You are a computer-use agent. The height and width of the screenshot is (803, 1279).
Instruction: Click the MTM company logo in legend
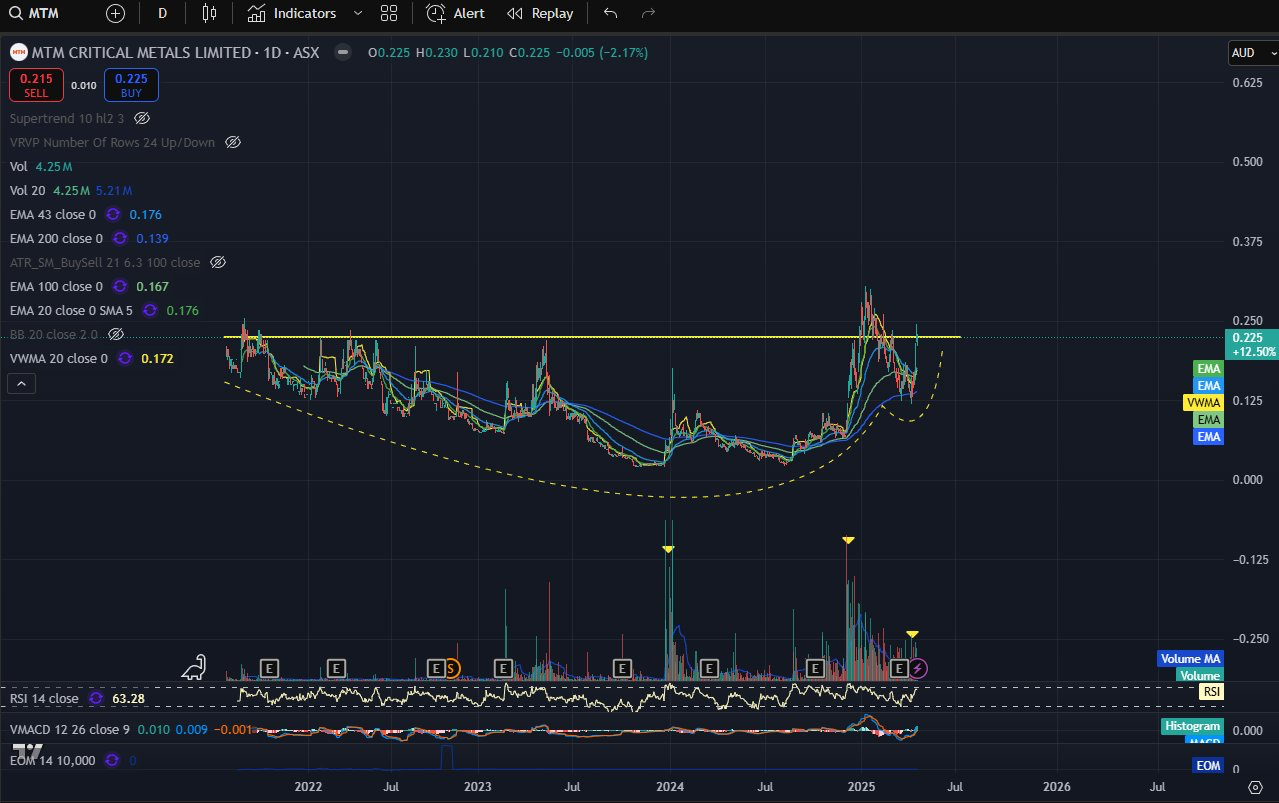click(x=18, y=52)
